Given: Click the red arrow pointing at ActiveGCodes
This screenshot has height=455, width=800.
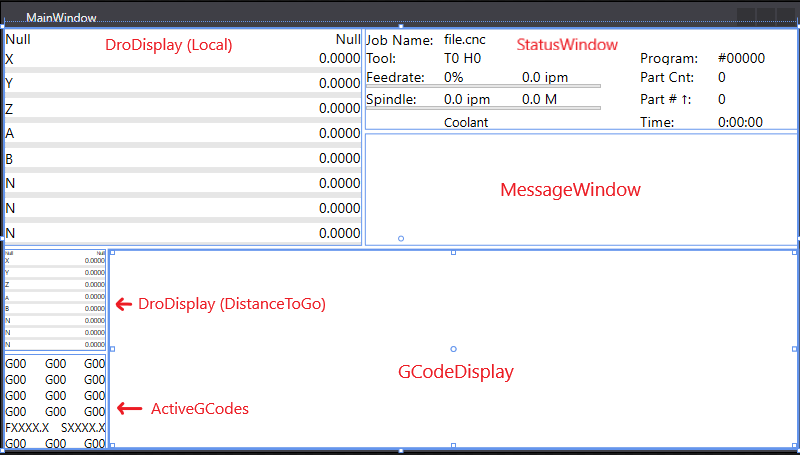Looking at the screenshot, I should click(124, 408).
